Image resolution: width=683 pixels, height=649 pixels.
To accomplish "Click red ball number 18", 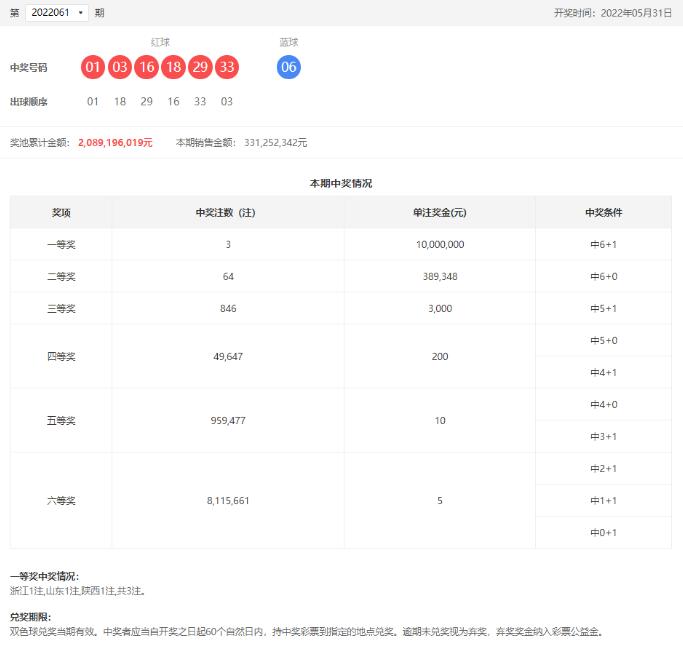I will [x=173, y=67].
